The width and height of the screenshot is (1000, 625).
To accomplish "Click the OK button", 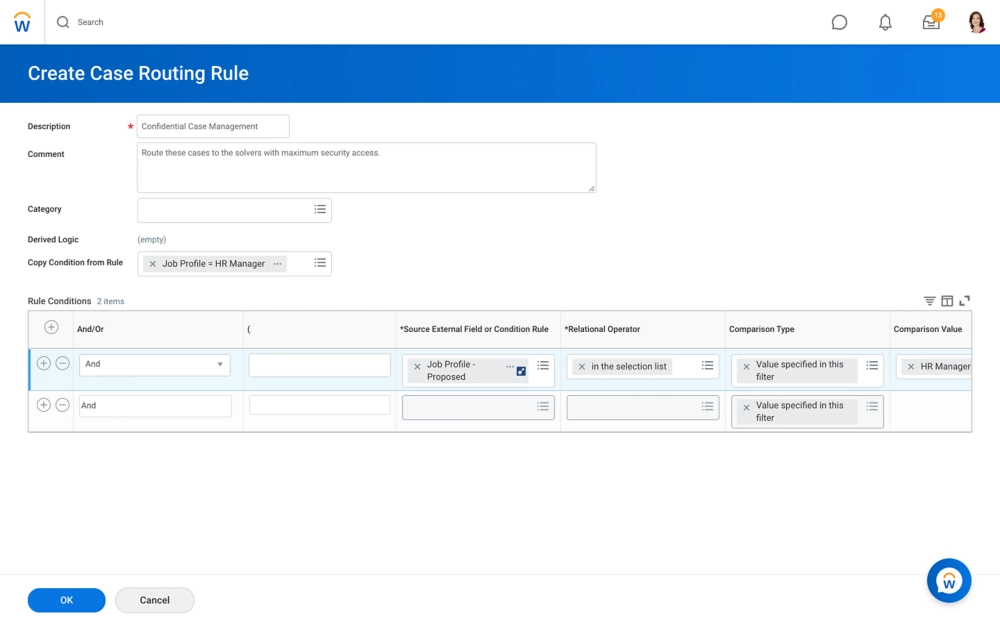I will pyautogui.click(x=66, y=600).
